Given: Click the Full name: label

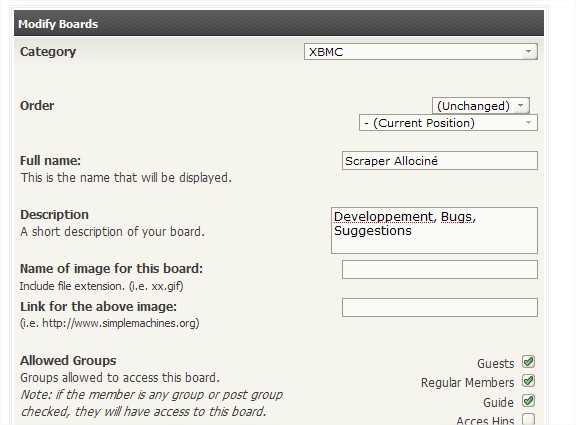Looking at the screenshot, I should (x=50, y=161).
